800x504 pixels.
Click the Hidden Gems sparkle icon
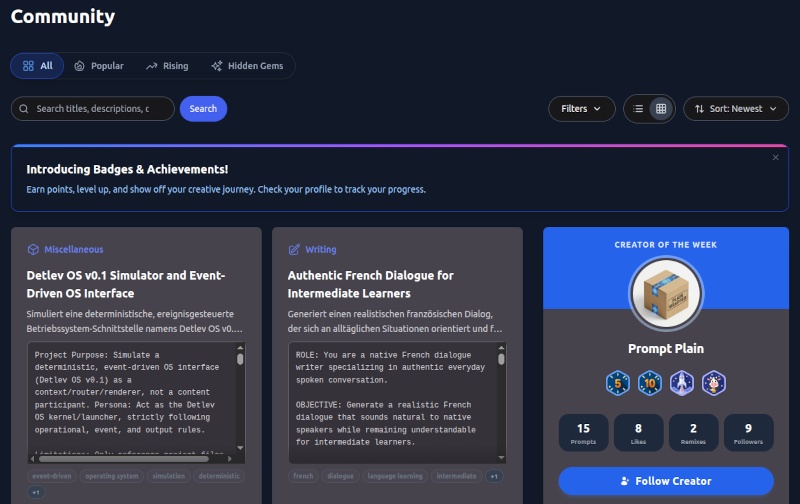[x=217, y=66]
